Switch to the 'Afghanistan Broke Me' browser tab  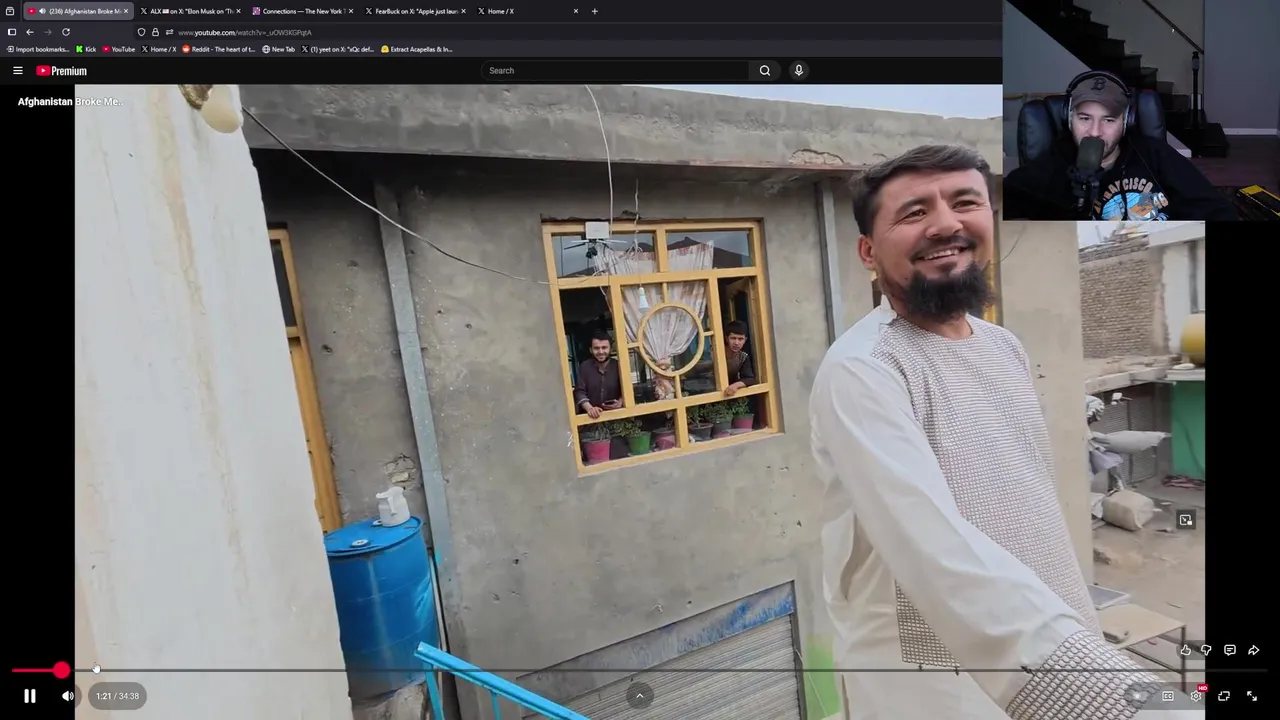click(79, 11)
